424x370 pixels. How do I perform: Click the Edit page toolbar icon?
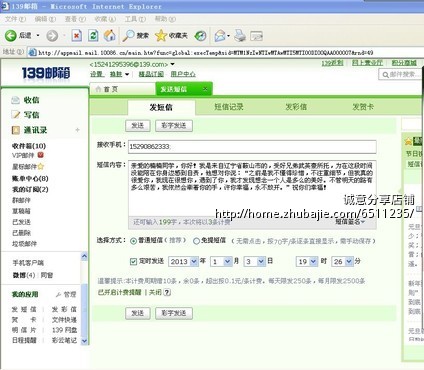point(256,36)
